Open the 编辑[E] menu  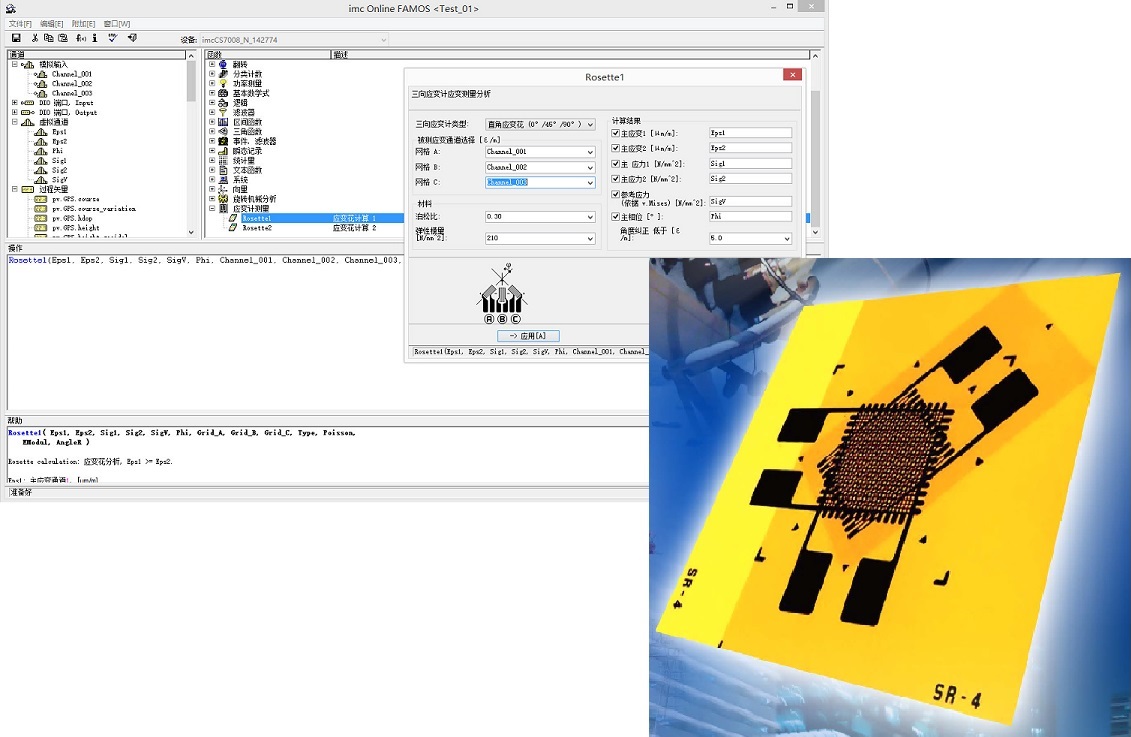52,23
